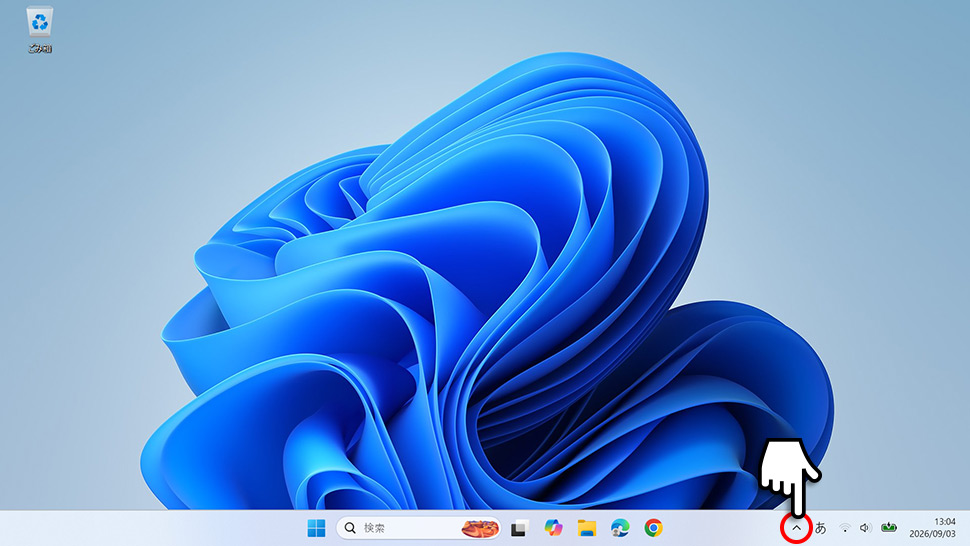Click the battery status tray icon
970x546 pixels.
889,527
